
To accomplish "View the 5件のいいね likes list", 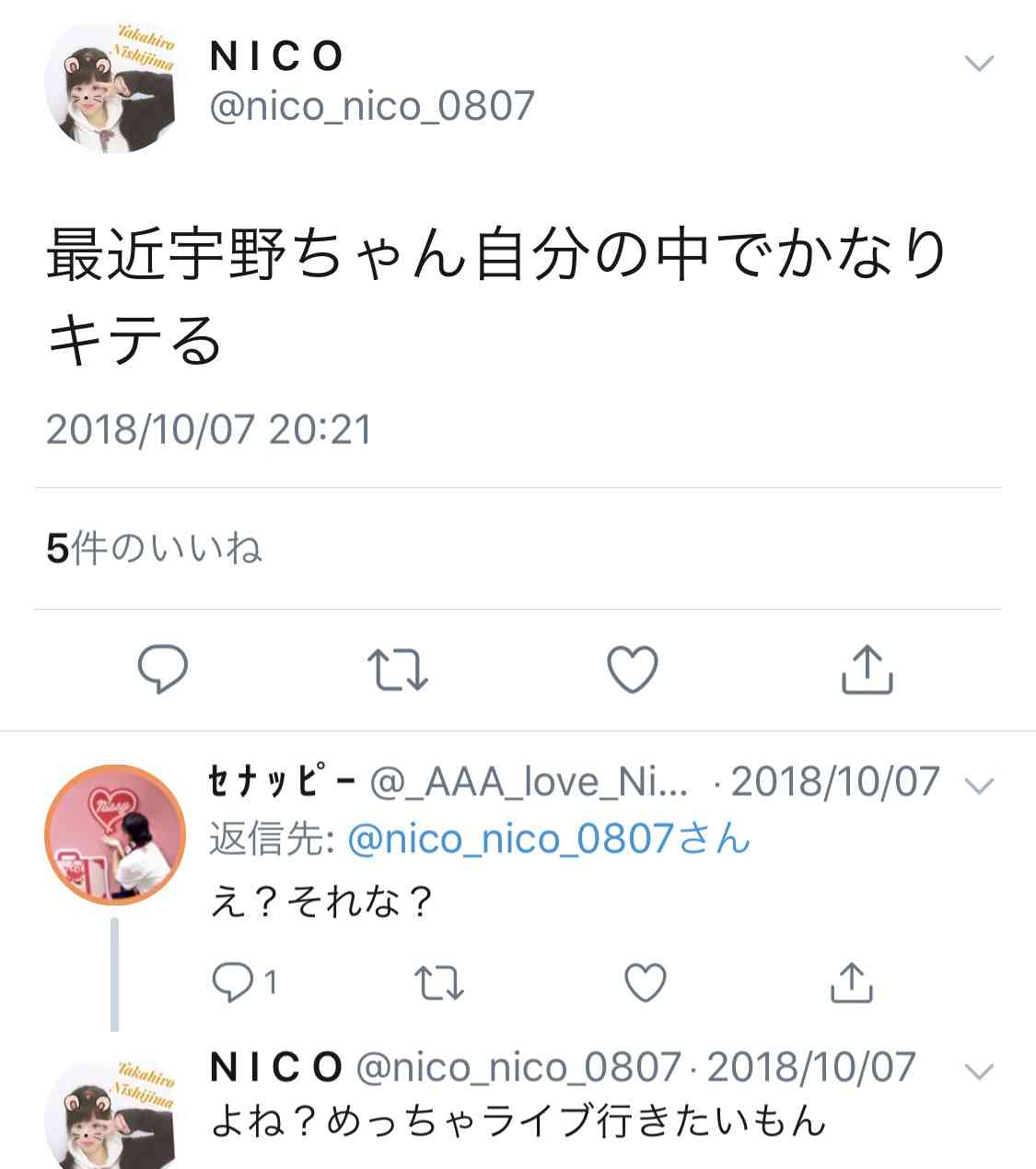I will point(154,548).
